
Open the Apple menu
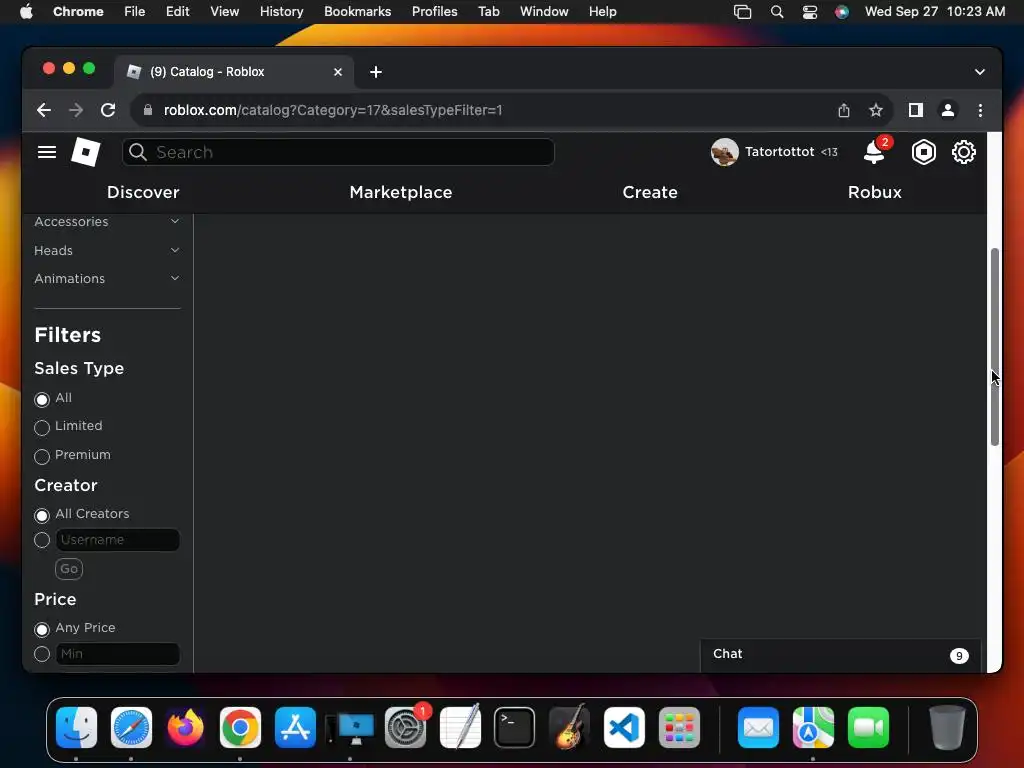[26, 12]
